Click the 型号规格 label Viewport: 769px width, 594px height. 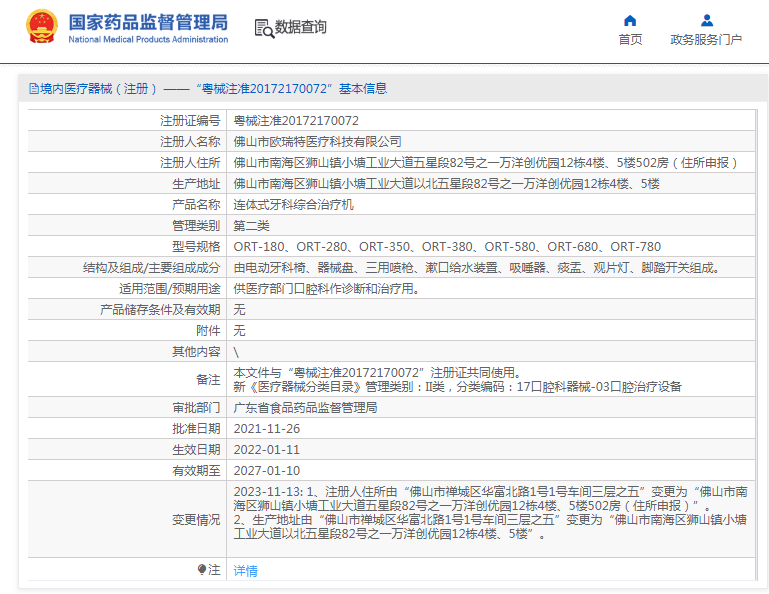tap(196, 247)
